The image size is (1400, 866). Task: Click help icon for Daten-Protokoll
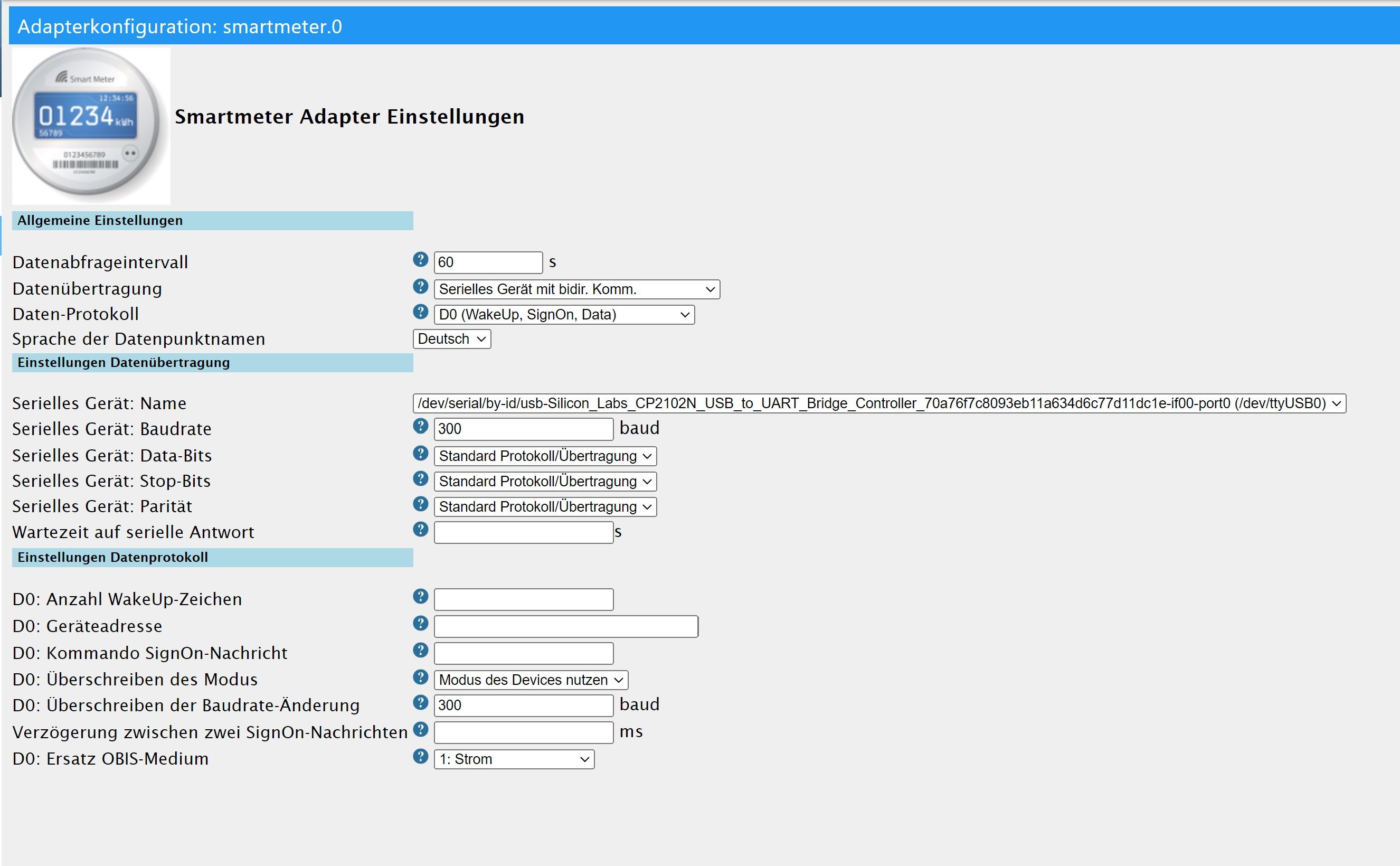pyautogui.click(x=420, y=312)
